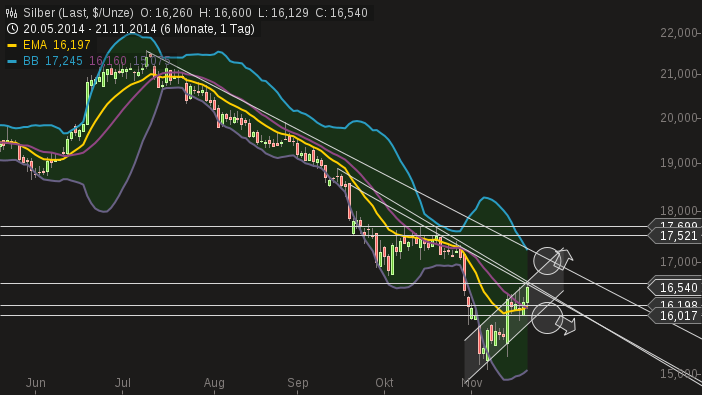The image size is (702, 395).
Task: Click the candlestick chart-type icon beside Silber
Action: (x=12, y=13)
